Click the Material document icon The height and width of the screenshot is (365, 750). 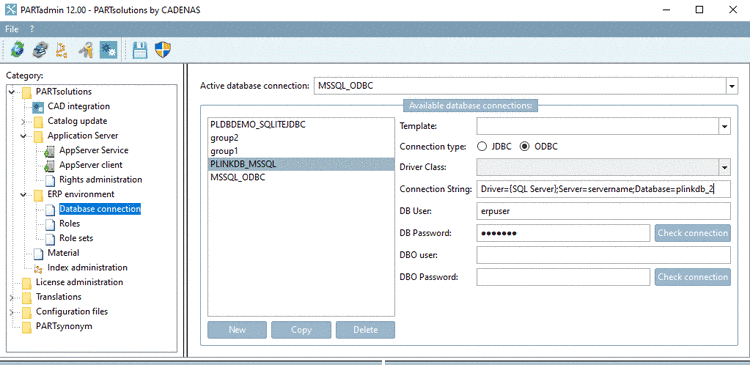[38, 253]
